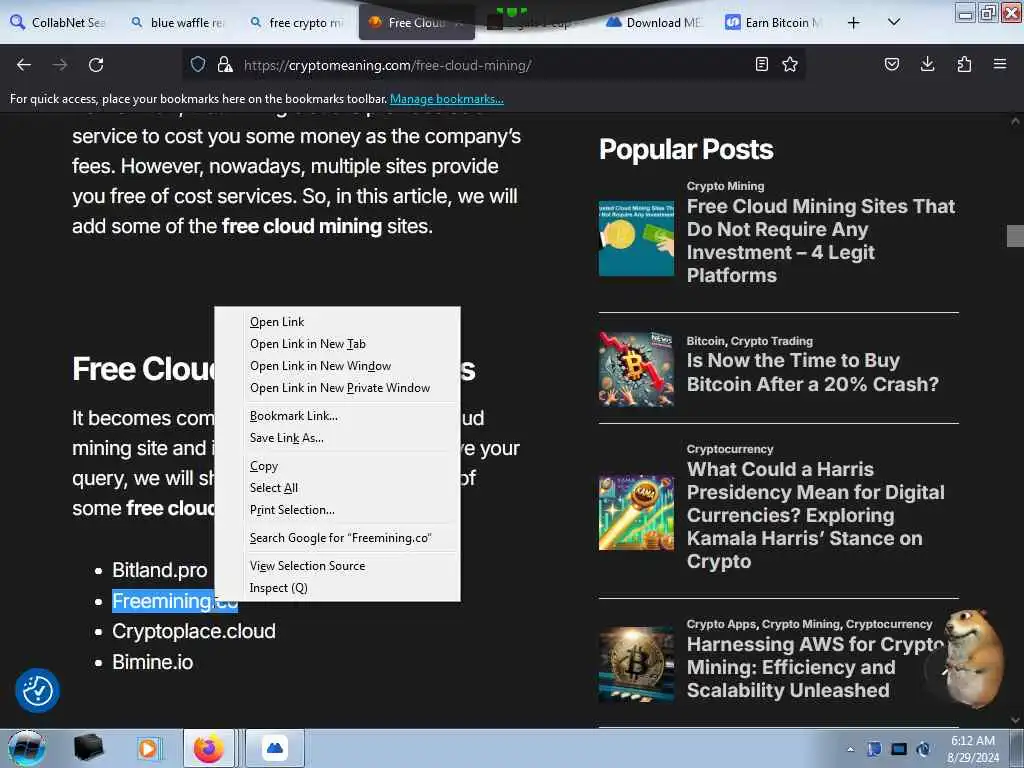Choose Open Link in New Window
This screenshot has height=768, width=1024.
(337, 366)
